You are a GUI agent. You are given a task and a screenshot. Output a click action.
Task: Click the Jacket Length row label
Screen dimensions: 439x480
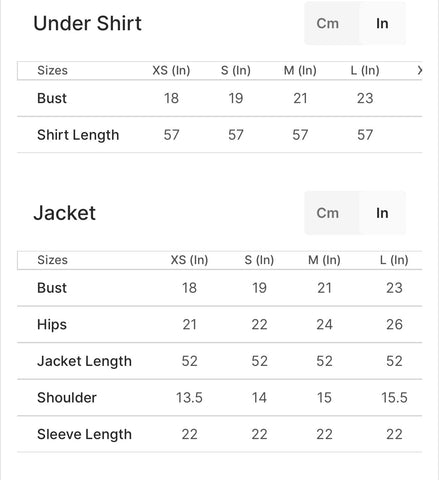pyautogui.click(x=84, y=361)
